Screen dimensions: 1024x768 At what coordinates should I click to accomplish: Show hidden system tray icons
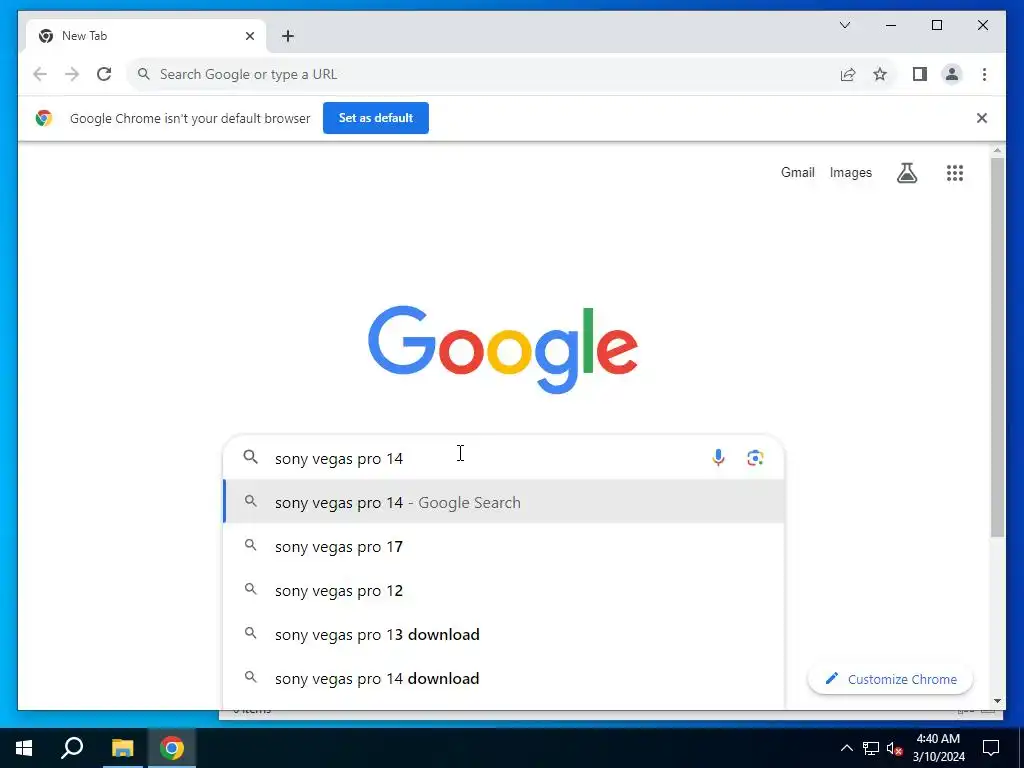pos(846,748)
